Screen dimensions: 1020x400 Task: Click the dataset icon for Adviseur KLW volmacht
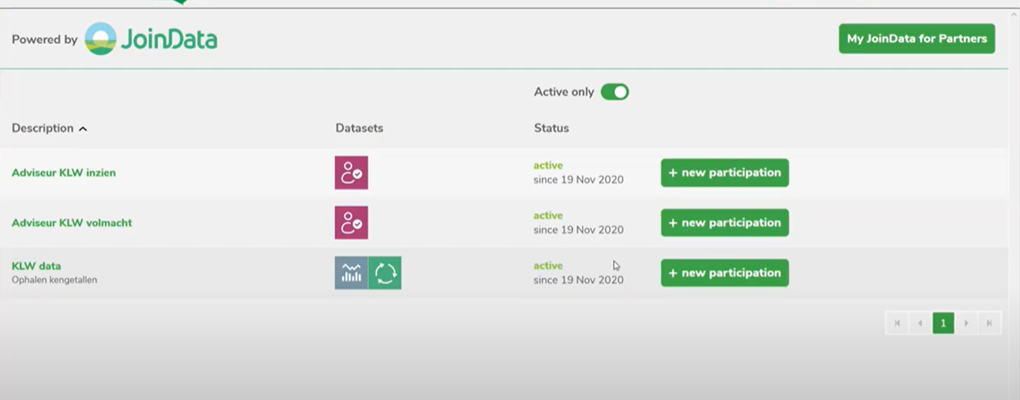point(351,223)
